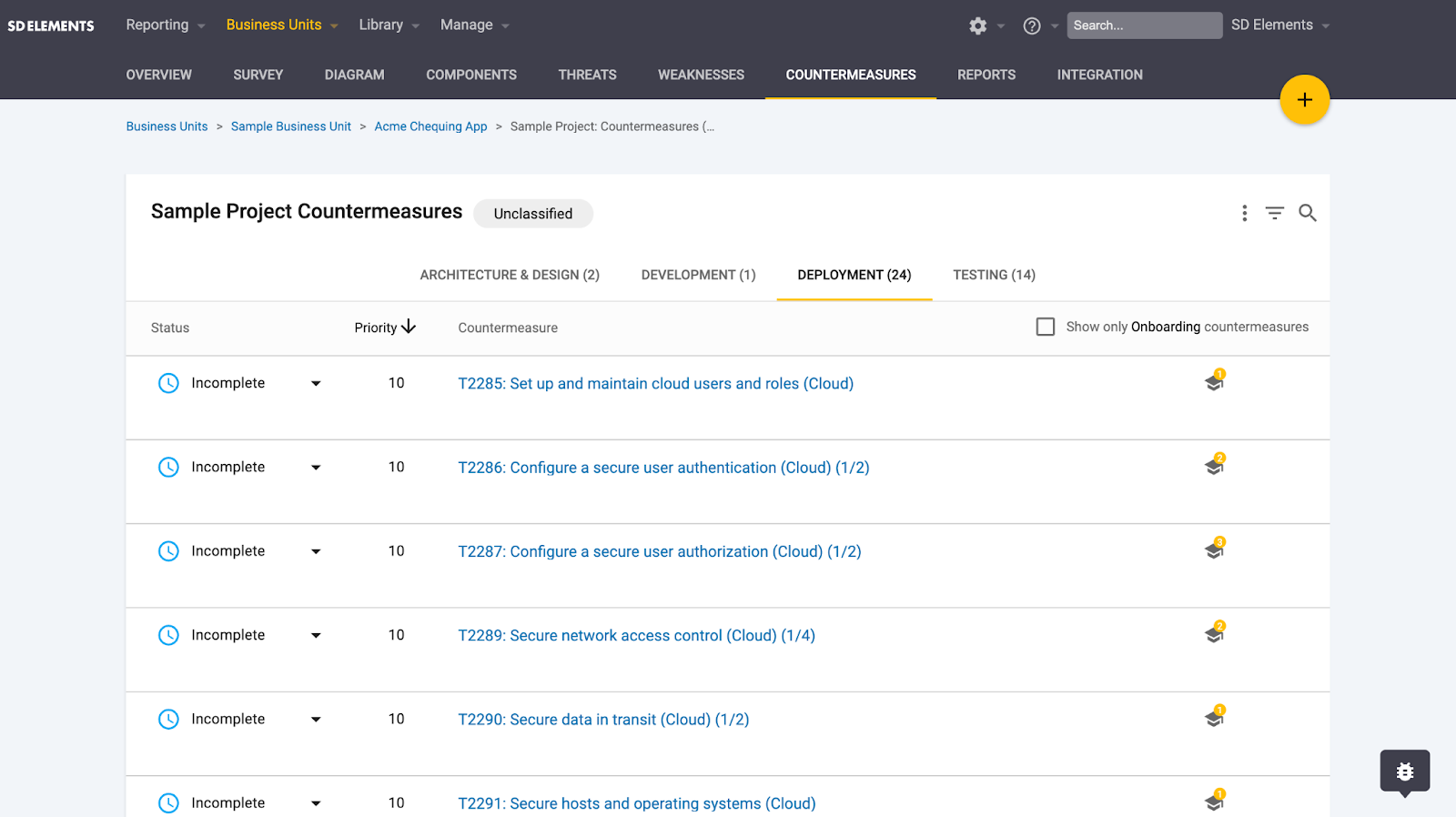
Task: Expand the status dropdown for T2289
Action: point(316,635)
